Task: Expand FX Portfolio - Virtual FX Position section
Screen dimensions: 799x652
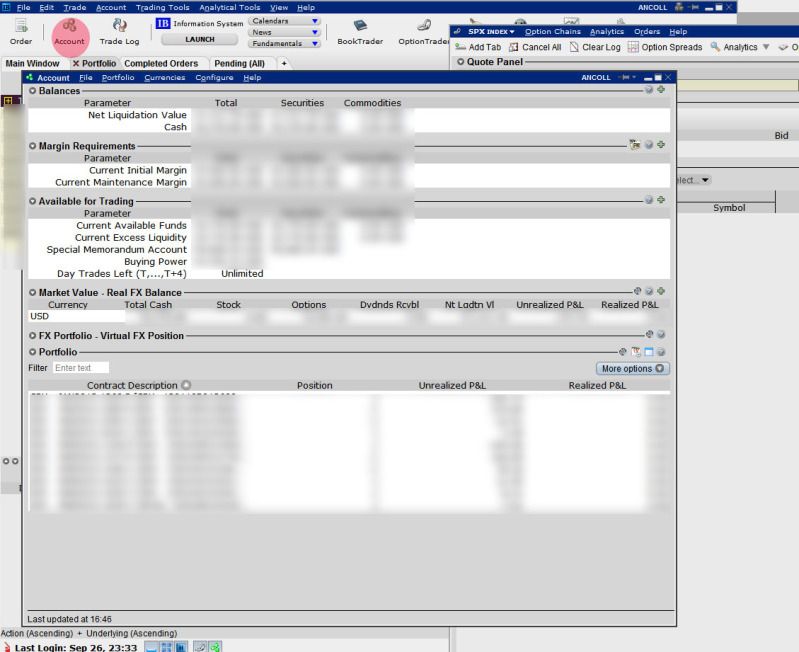Action: coord(33,336)
